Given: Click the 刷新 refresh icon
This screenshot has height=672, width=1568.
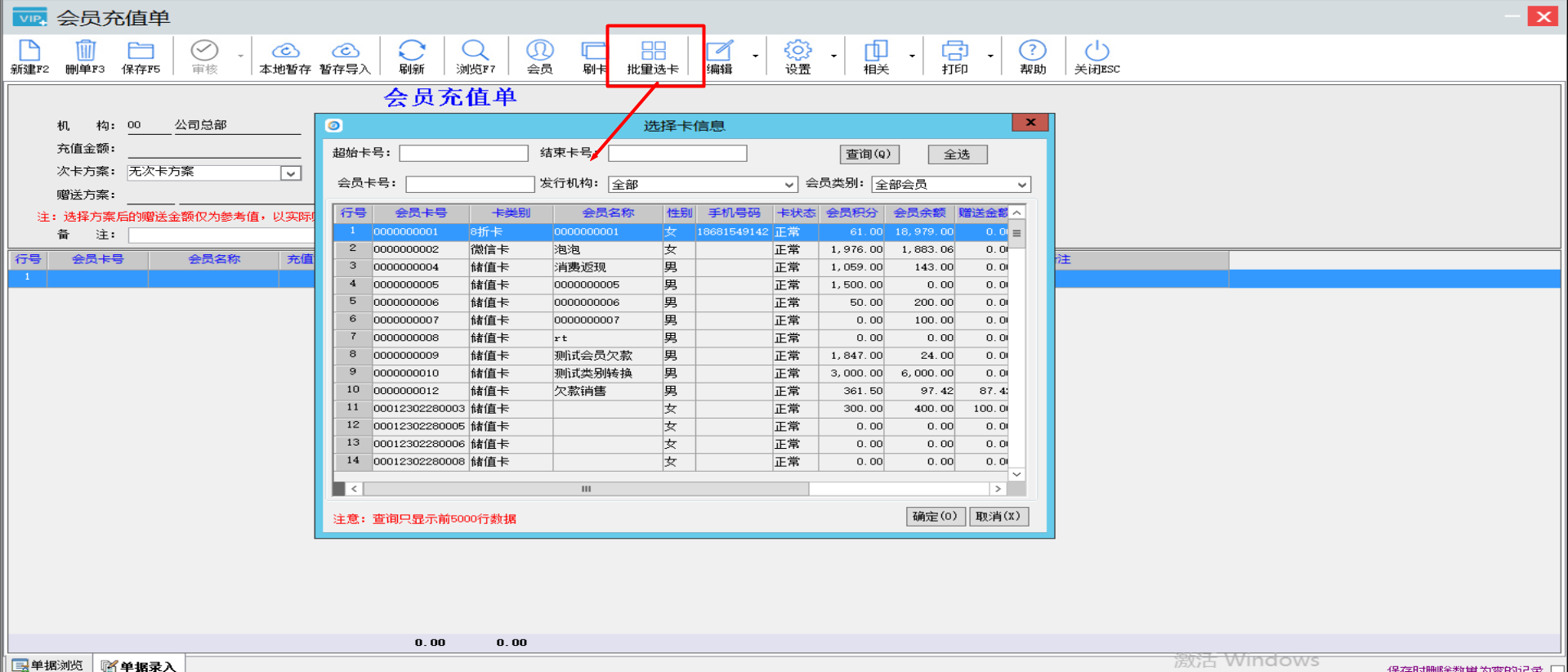Looking at the screenshot, I should point(412,51).
